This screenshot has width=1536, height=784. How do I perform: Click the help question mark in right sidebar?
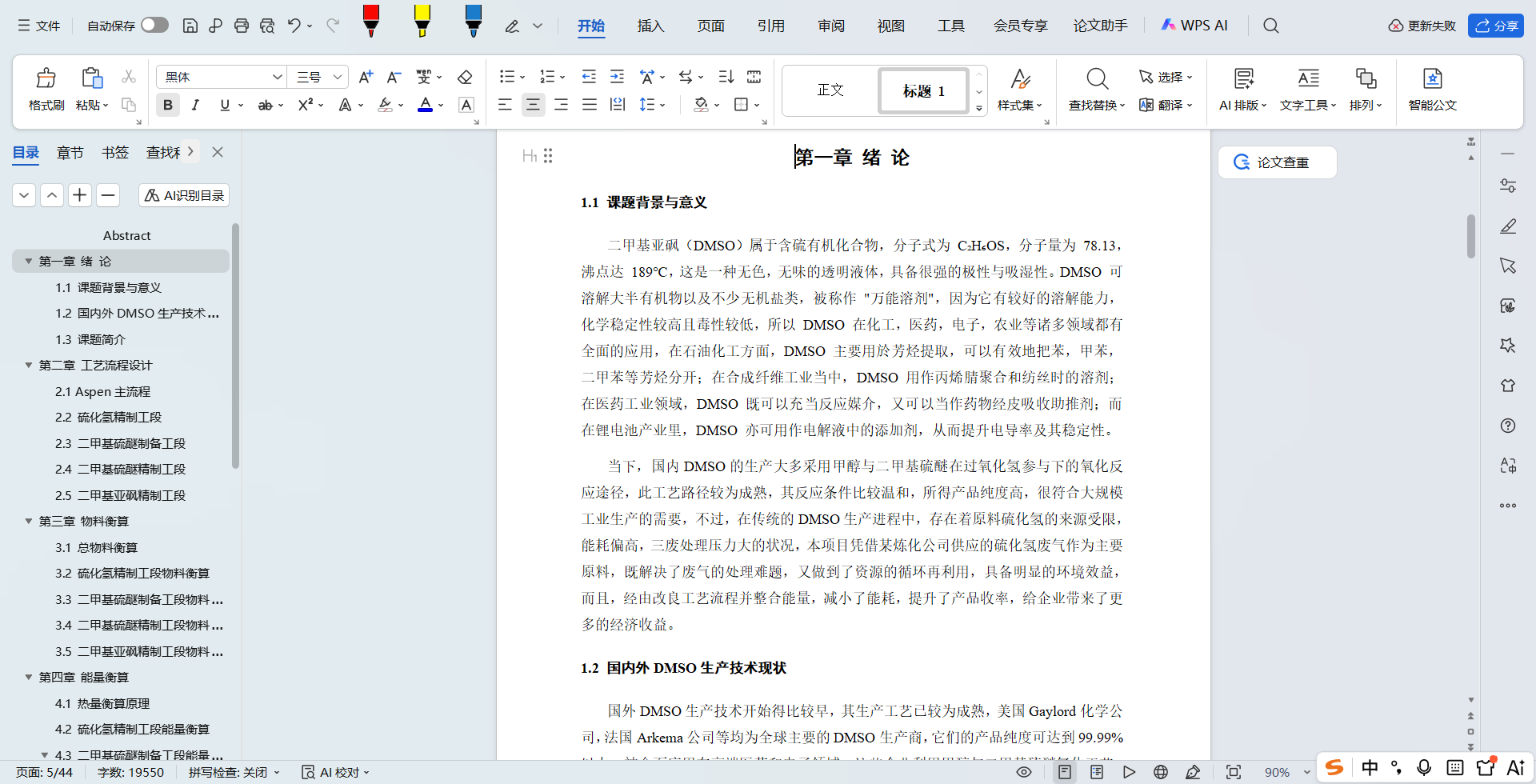(x=1508, y=426)
